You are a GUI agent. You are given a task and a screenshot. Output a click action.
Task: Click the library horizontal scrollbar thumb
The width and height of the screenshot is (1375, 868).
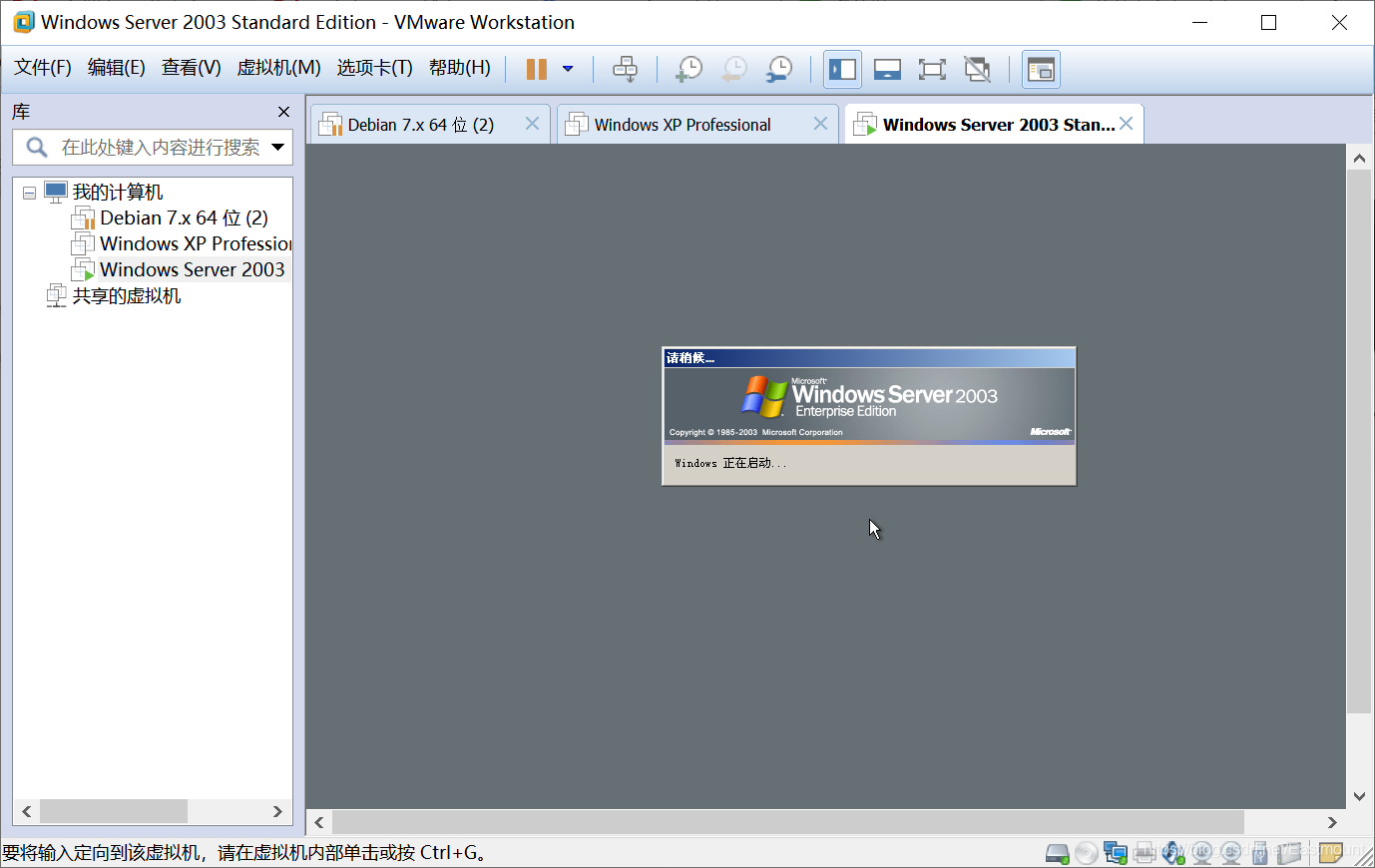114,811
